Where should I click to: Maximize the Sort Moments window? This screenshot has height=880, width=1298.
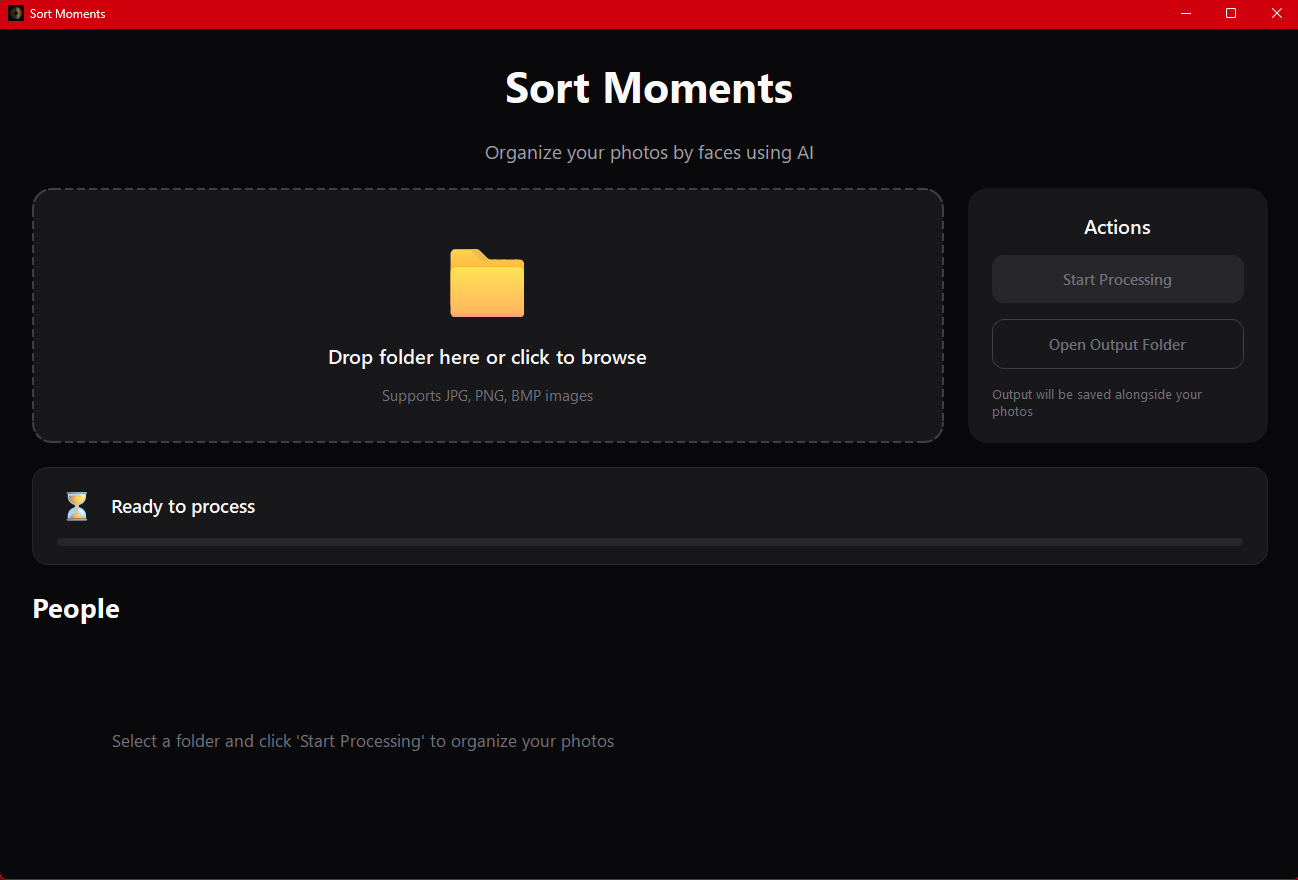[1231, 13]
